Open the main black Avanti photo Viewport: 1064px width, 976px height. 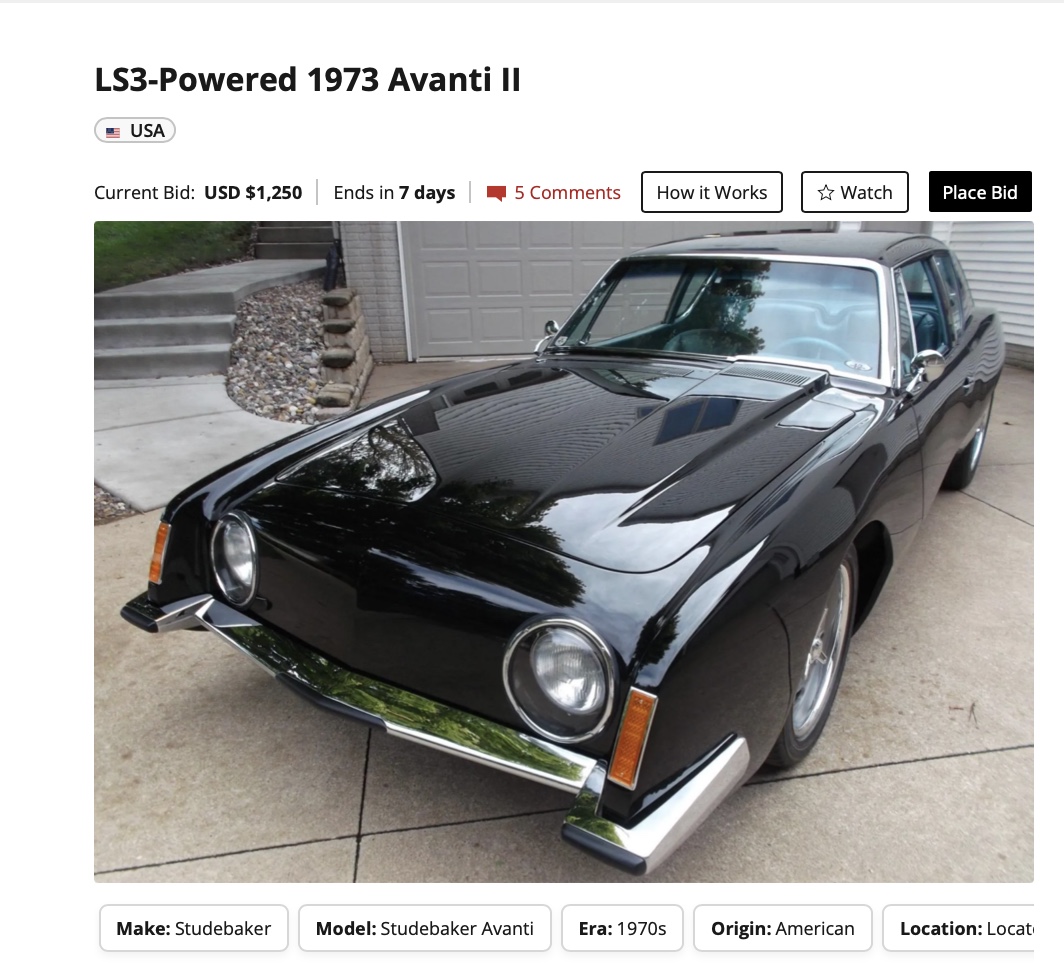point(564,552)
